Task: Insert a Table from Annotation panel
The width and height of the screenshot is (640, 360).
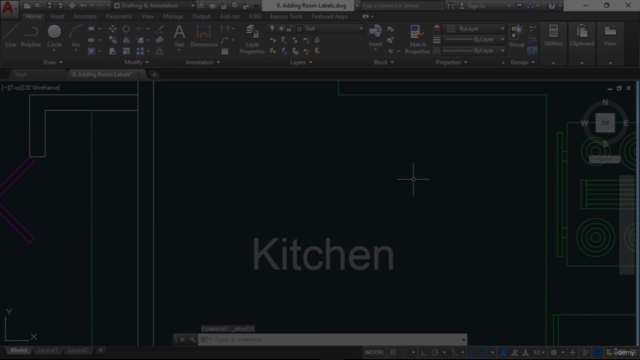Action: coord(225,51)
